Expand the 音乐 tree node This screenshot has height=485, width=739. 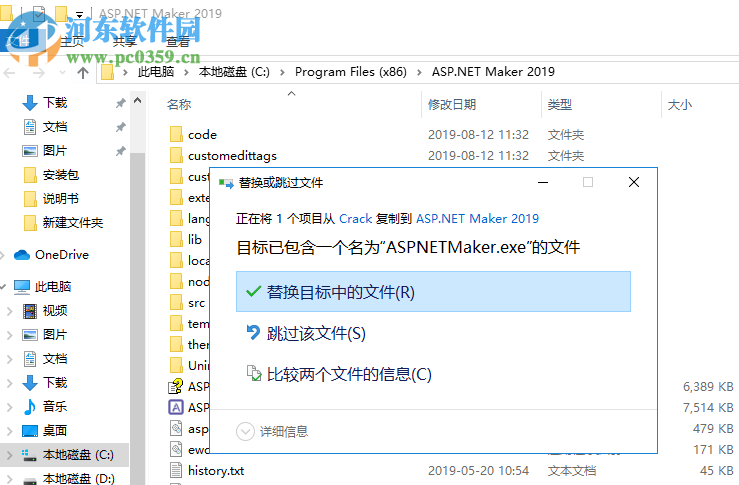(x=9, y=407)
